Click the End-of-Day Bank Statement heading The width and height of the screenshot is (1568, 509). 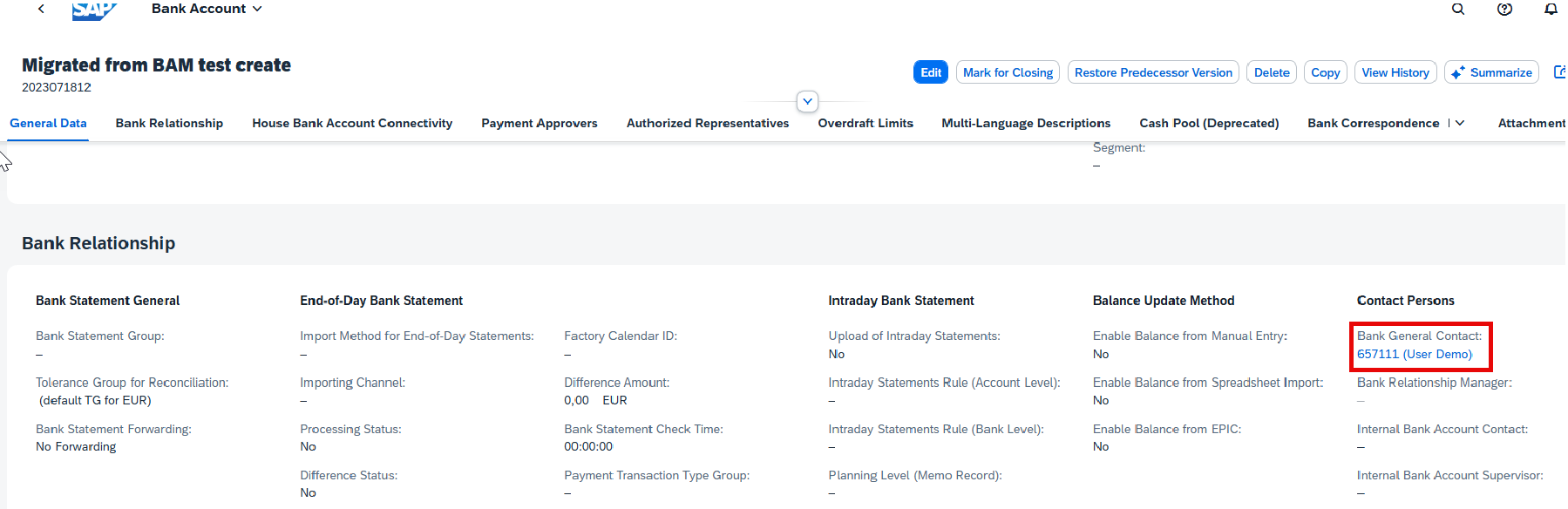point(381,301)
